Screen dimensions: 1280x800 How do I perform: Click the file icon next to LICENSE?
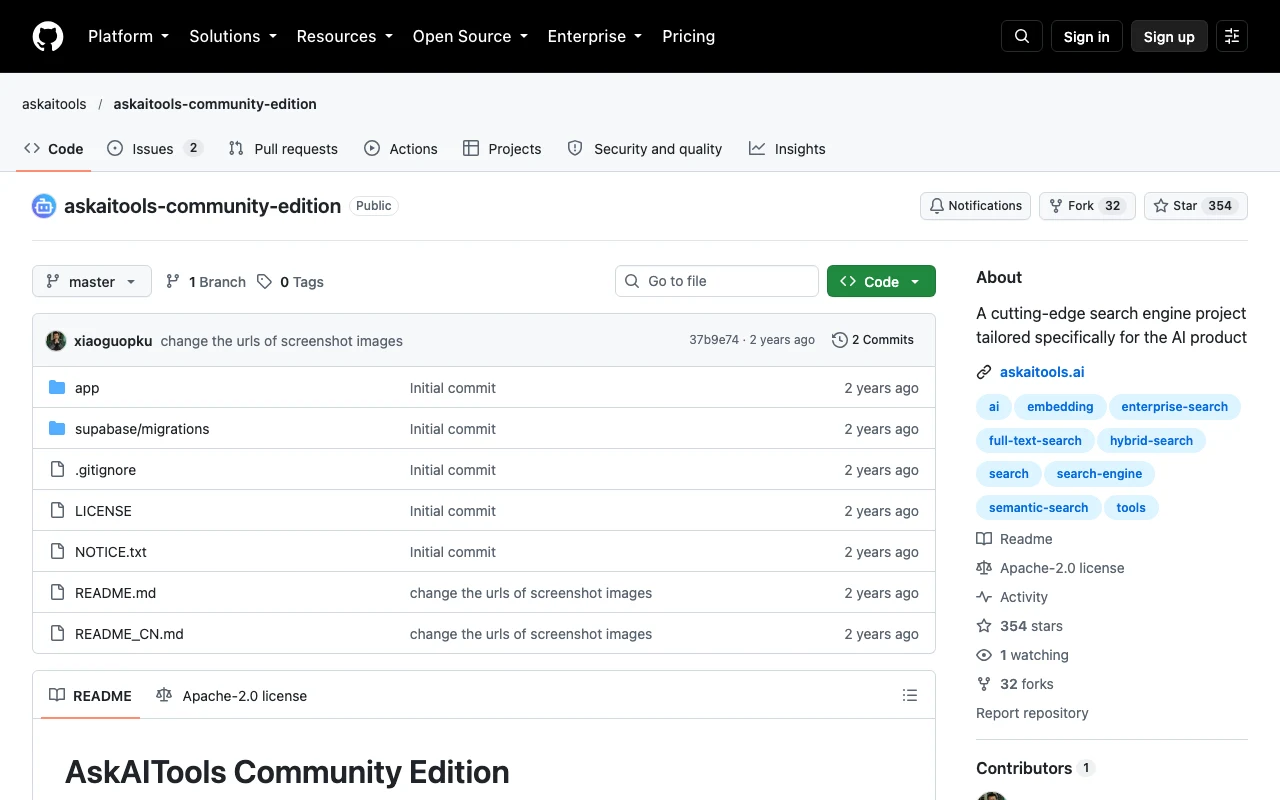(x=57, y=511)
